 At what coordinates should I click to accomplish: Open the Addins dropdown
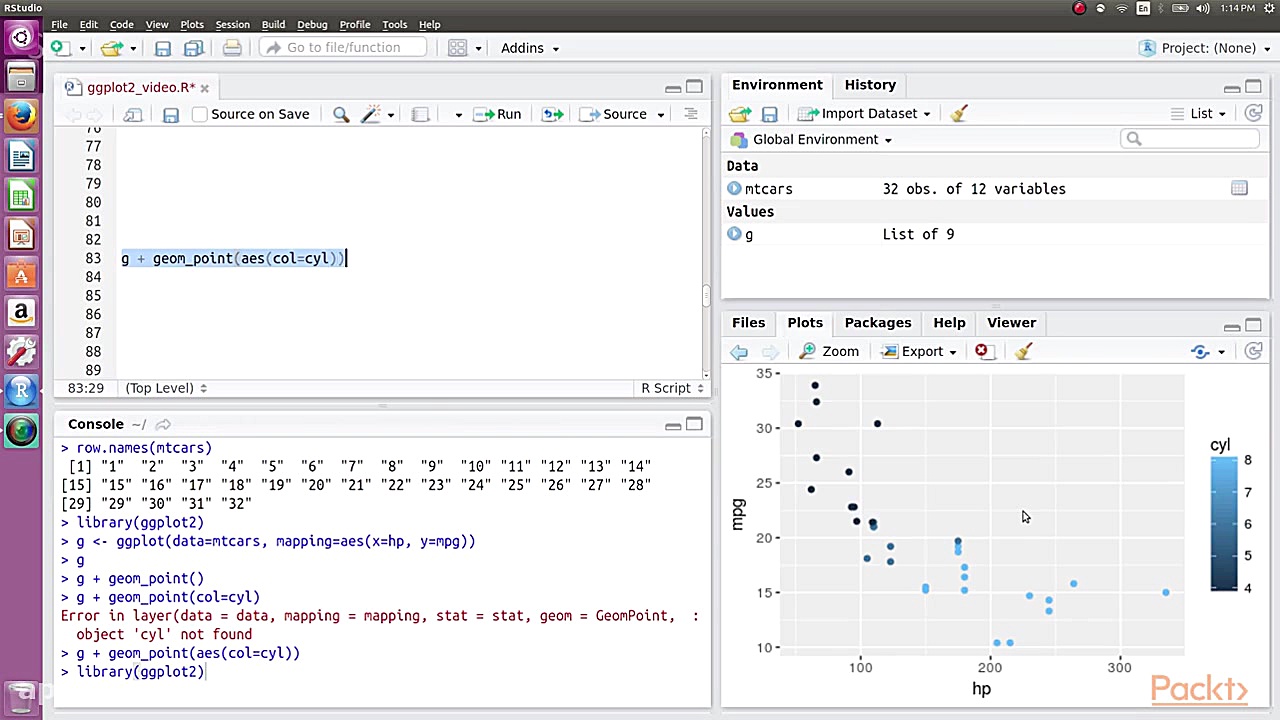[x=529, y=48]
